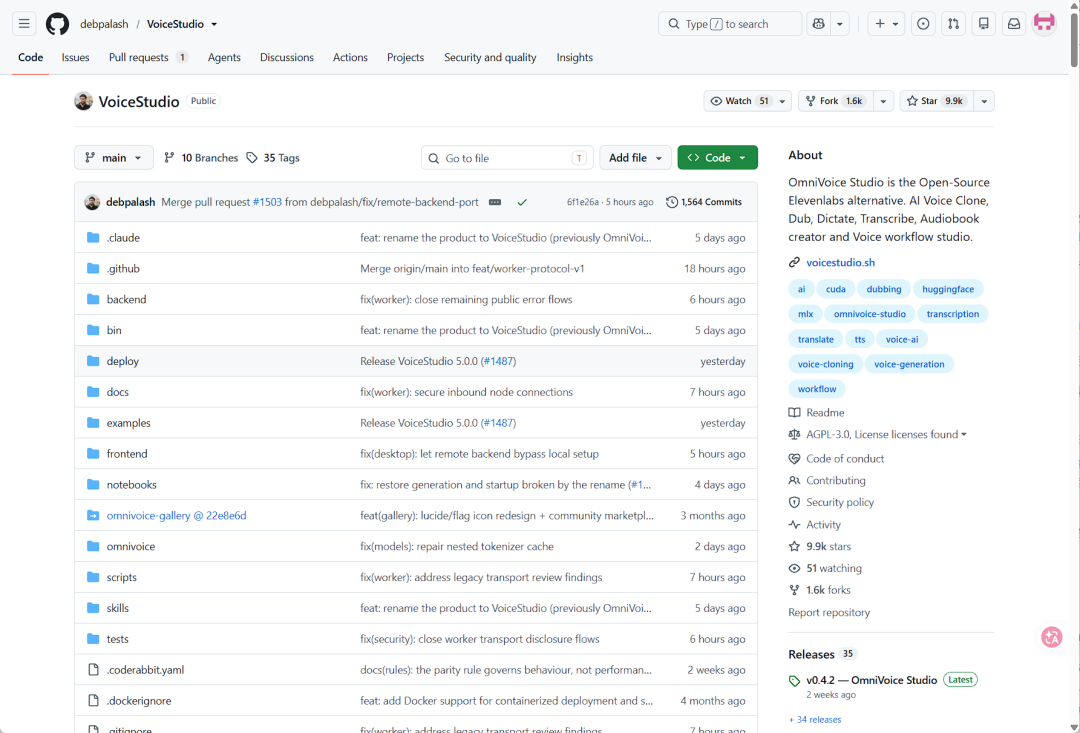Click the .dockerignore file icon
The width and height of the screenshot is (1080, 733).
[x=93, y=701]
